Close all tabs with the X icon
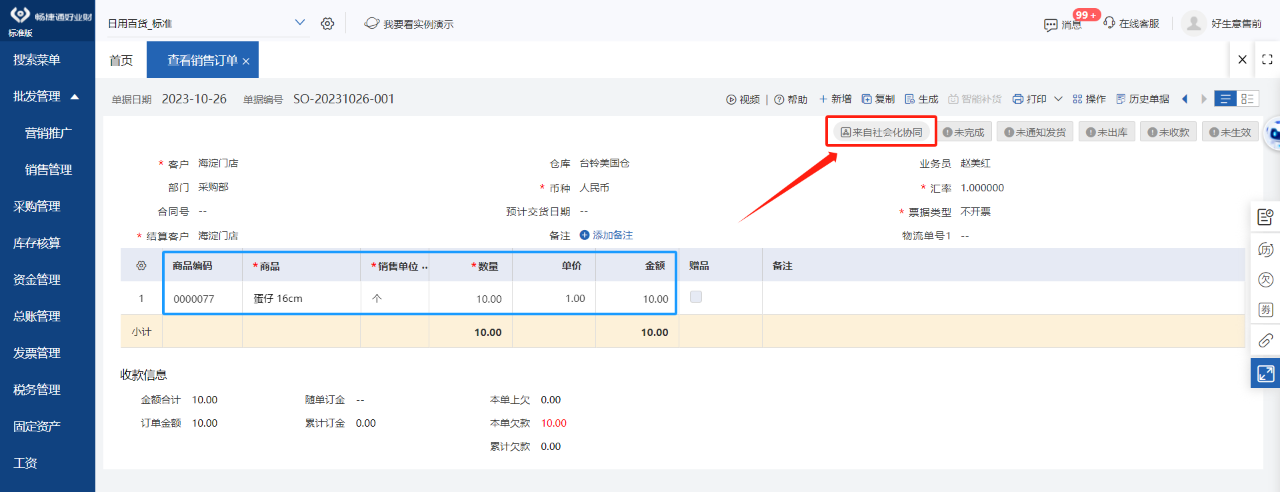 click(x=1242, y=59)
